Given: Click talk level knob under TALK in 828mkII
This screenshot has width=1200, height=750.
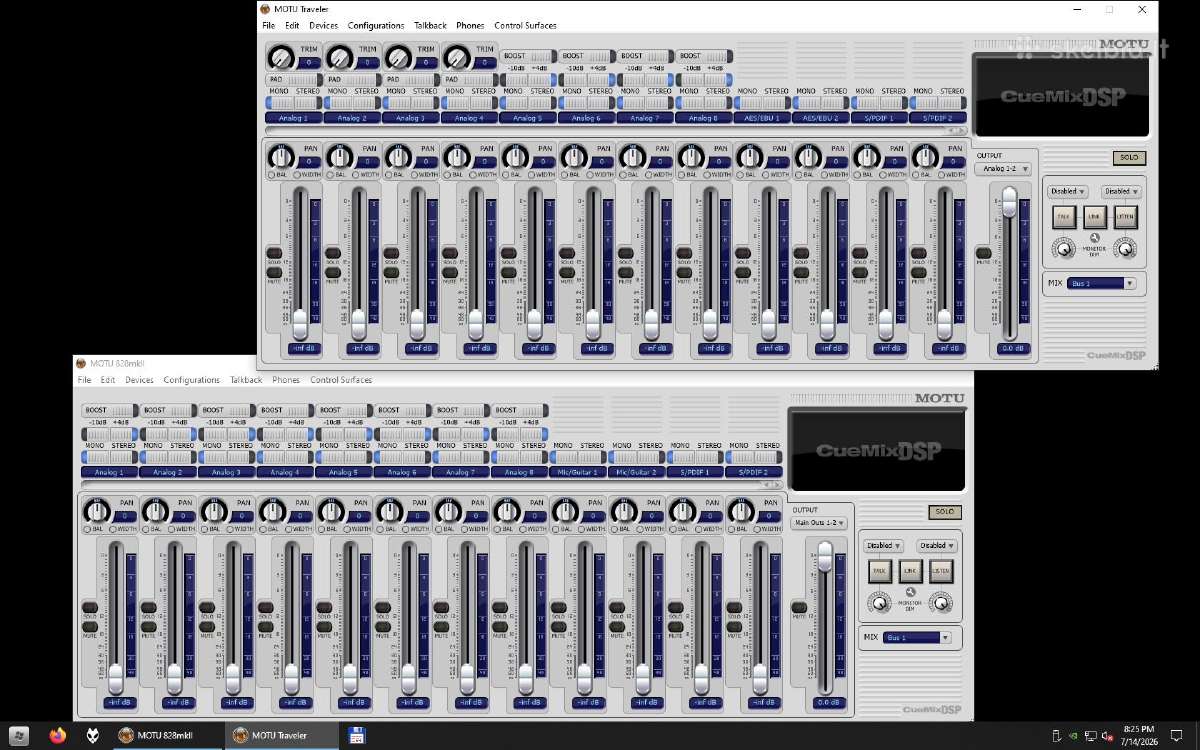Looking at the screenshot, I should [878, 602].
